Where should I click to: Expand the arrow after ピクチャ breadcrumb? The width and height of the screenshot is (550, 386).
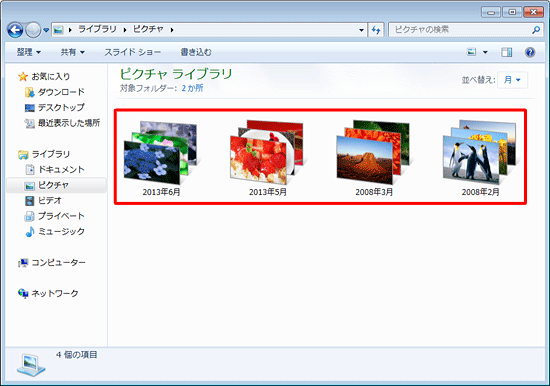point(172,30)
